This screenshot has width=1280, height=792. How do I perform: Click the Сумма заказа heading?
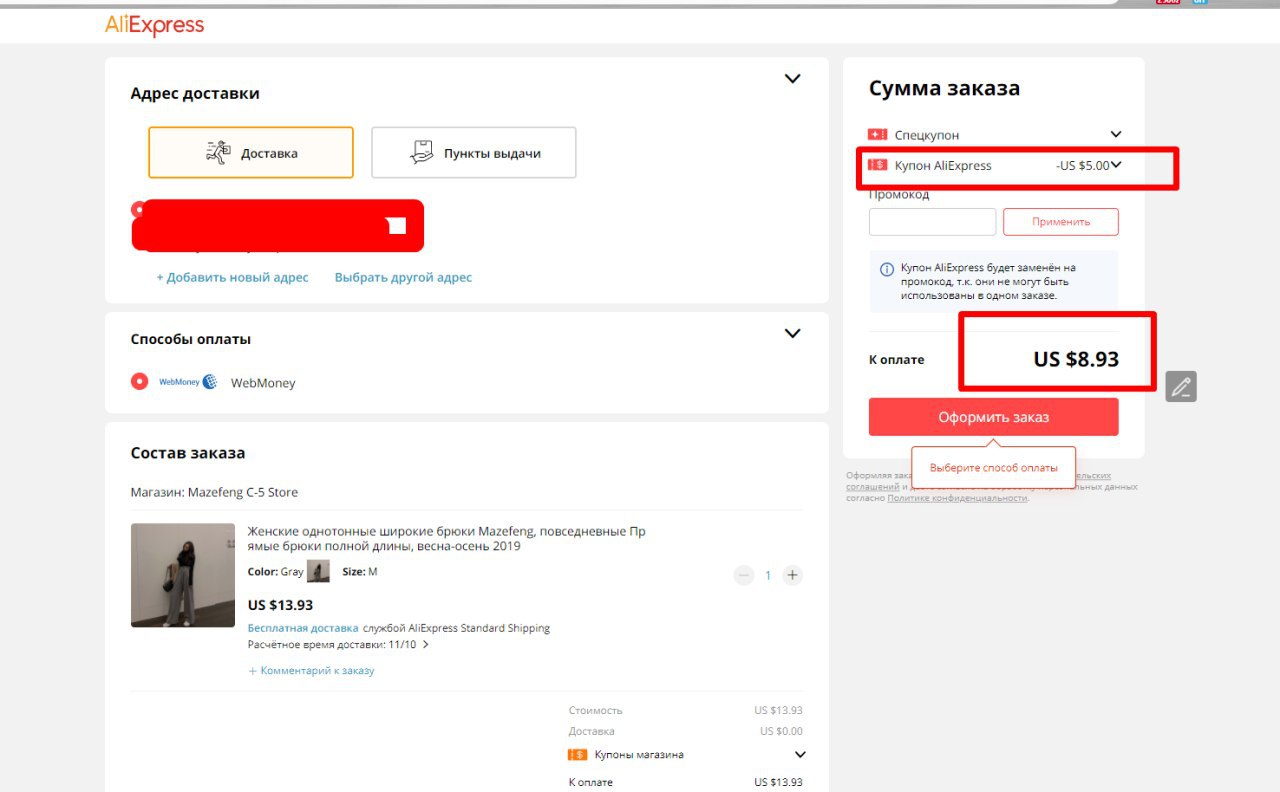pyautogui.click(x=944, y=88)
